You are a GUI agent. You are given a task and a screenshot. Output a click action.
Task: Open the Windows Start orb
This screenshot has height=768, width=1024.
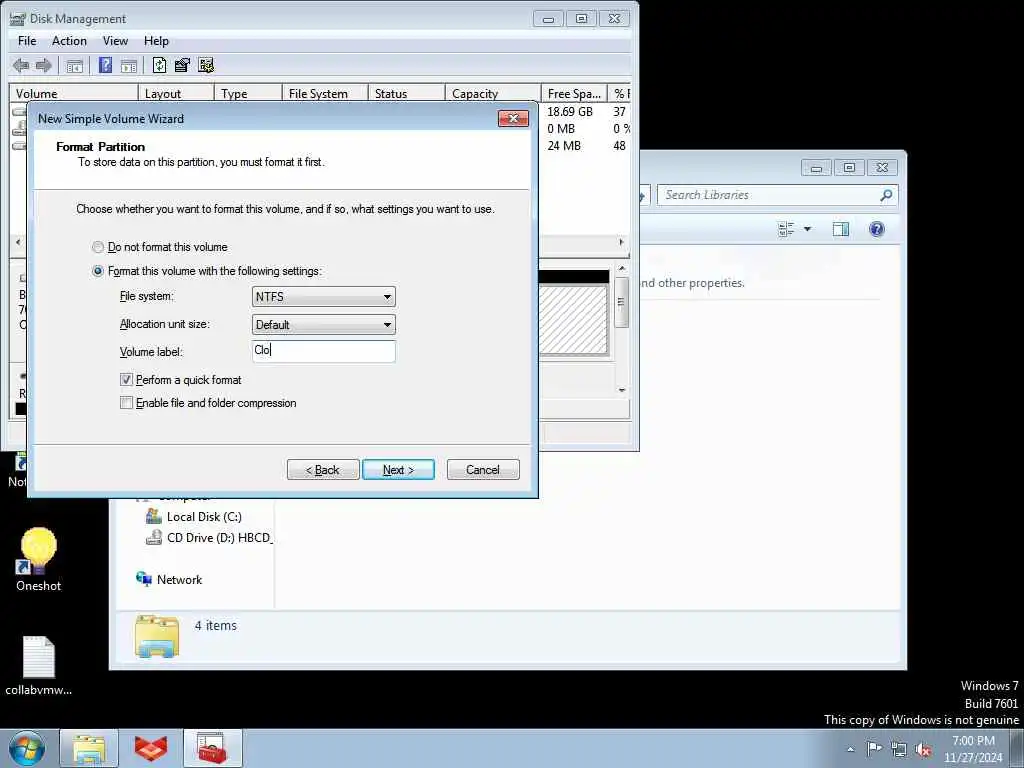pos(27,748)
